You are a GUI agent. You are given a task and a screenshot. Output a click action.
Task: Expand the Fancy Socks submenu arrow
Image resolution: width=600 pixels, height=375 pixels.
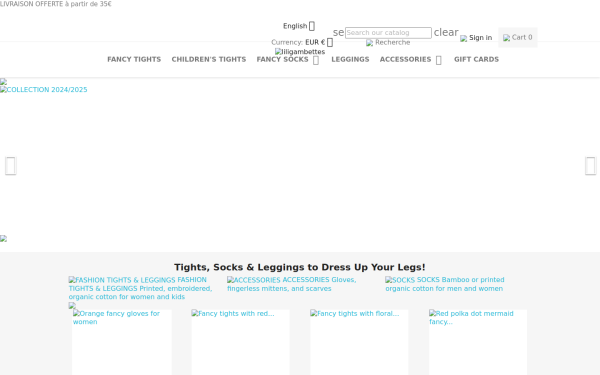coord(316,60)
